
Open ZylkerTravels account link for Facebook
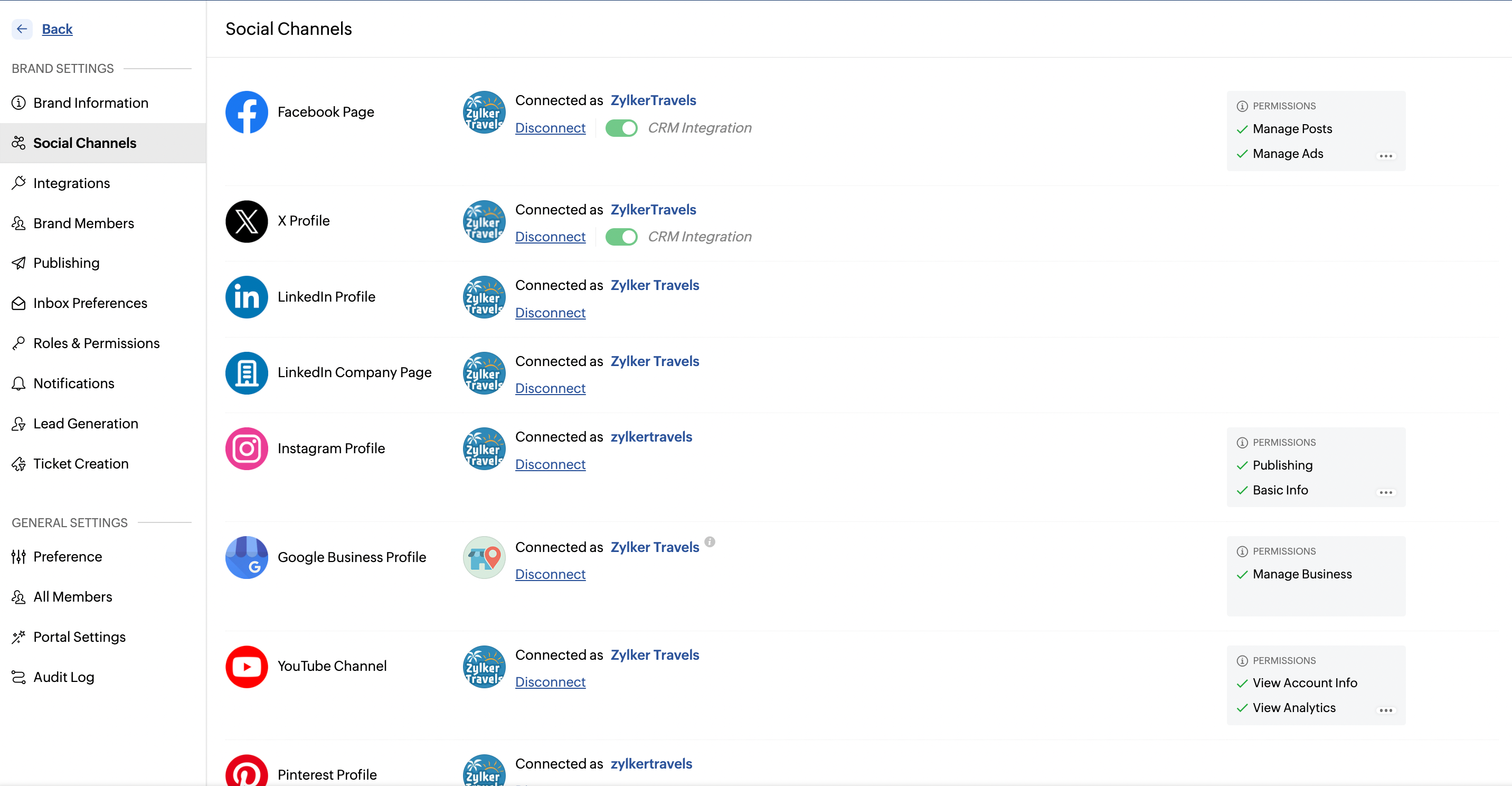pos(653,100)
